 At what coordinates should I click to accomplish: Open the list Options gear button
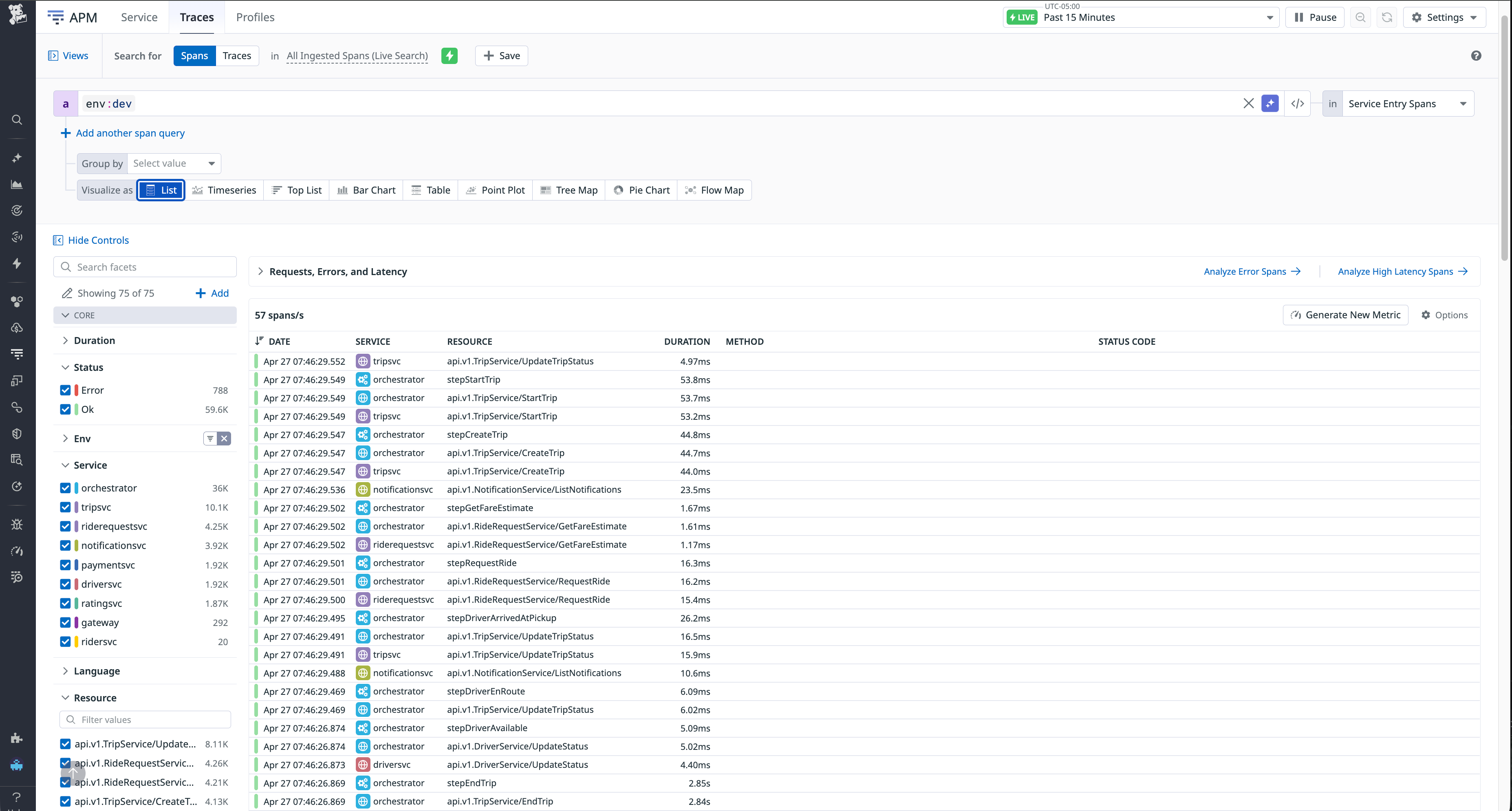1444,315
